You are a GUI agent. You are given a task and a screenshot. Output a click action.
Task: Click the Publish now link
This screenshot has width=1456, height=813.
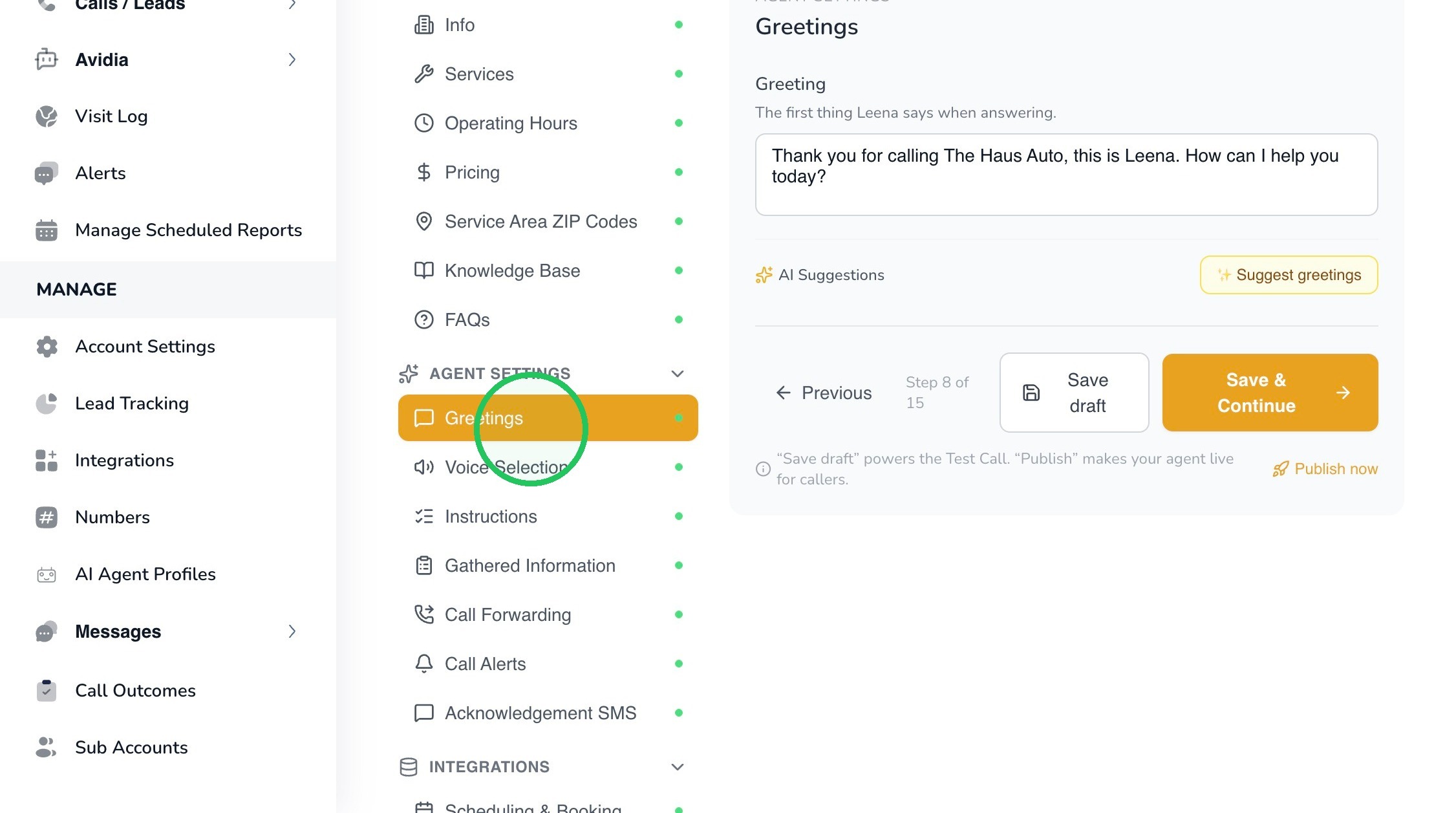point(1325,469)
